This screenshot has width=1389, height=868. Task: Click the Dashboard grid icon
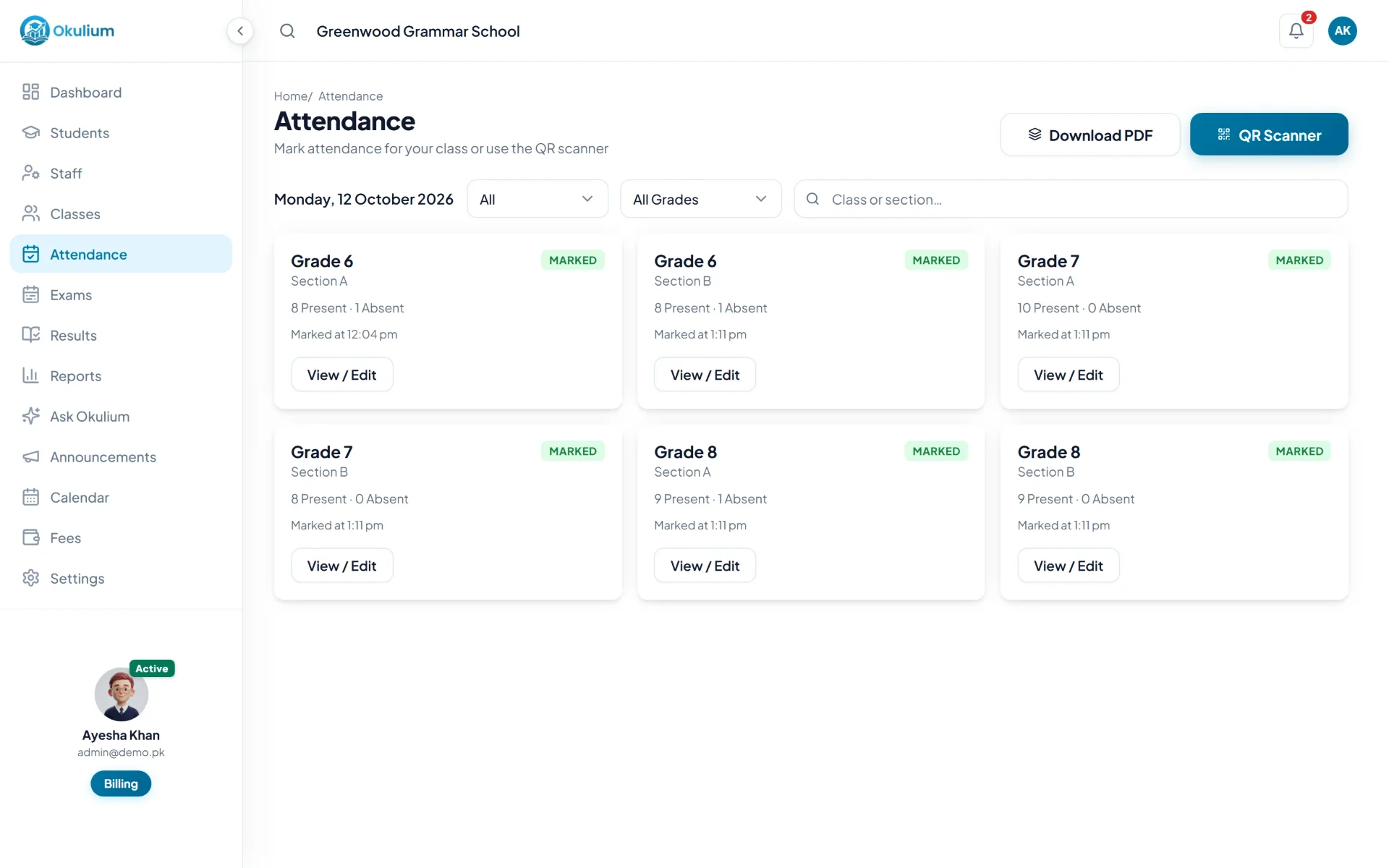point(30,92)
